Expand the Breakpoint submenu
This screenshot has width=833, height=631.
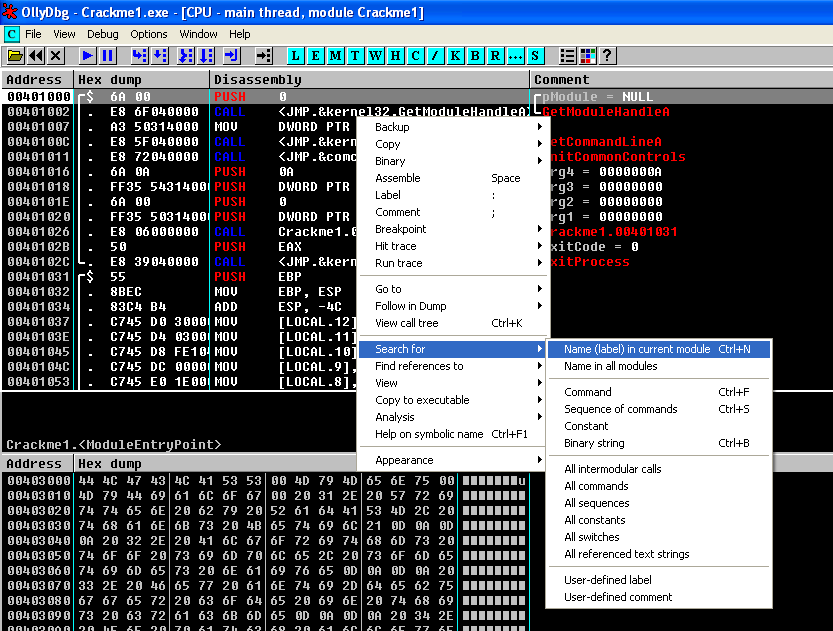point(453,229)
